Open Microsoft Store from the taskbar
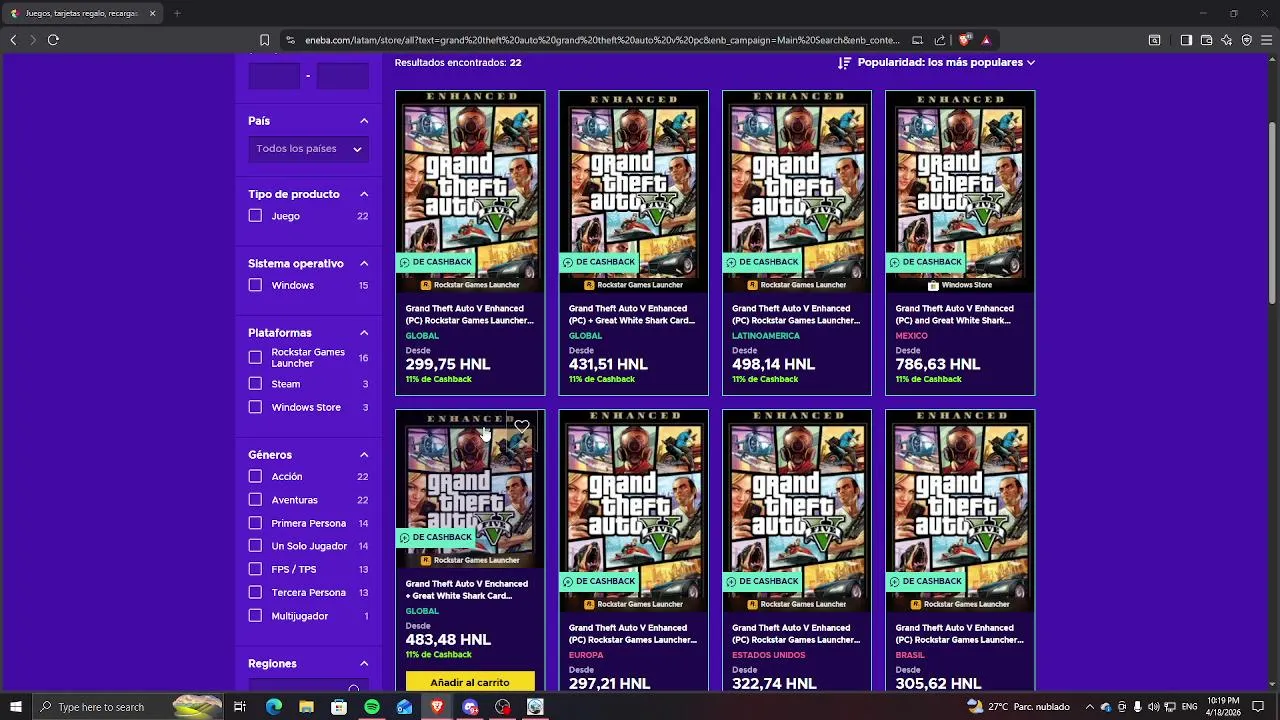 pyautogui.click(x=339, y=707)
